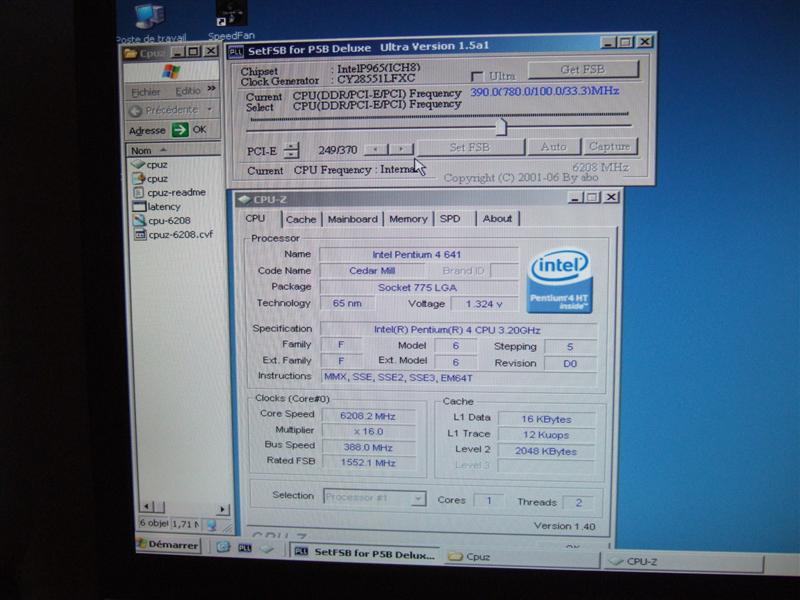Switch to the CPU tab
800x600 pixels.
click(x=255, y=218)
